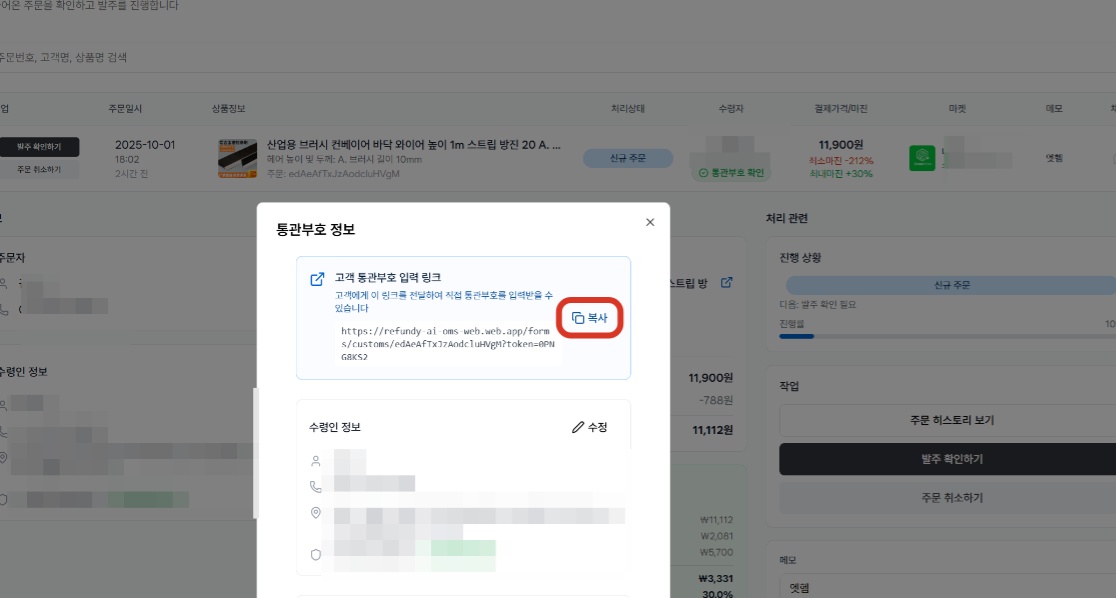Screen dimensions: 1116x598
Task: Click 주문 취소하기 in the order row
Action: tap(39, 169)
